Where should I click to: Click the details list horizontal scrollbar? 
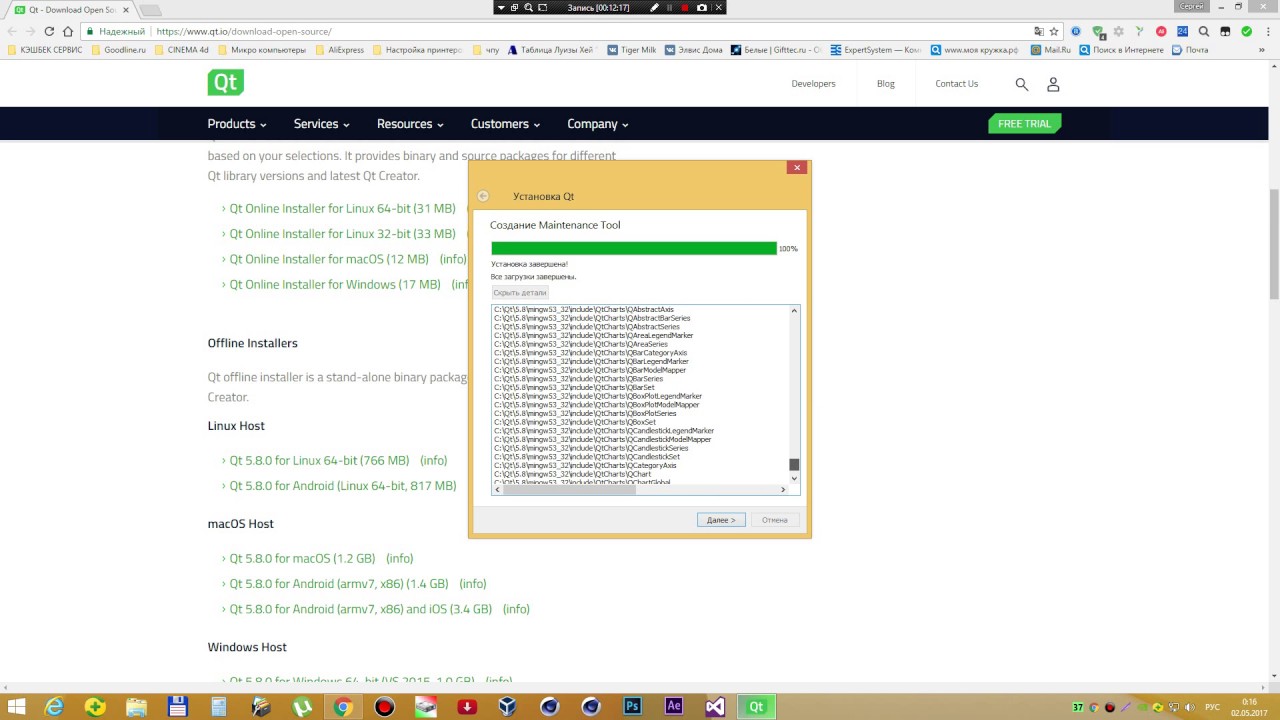(x=569, y=490)
